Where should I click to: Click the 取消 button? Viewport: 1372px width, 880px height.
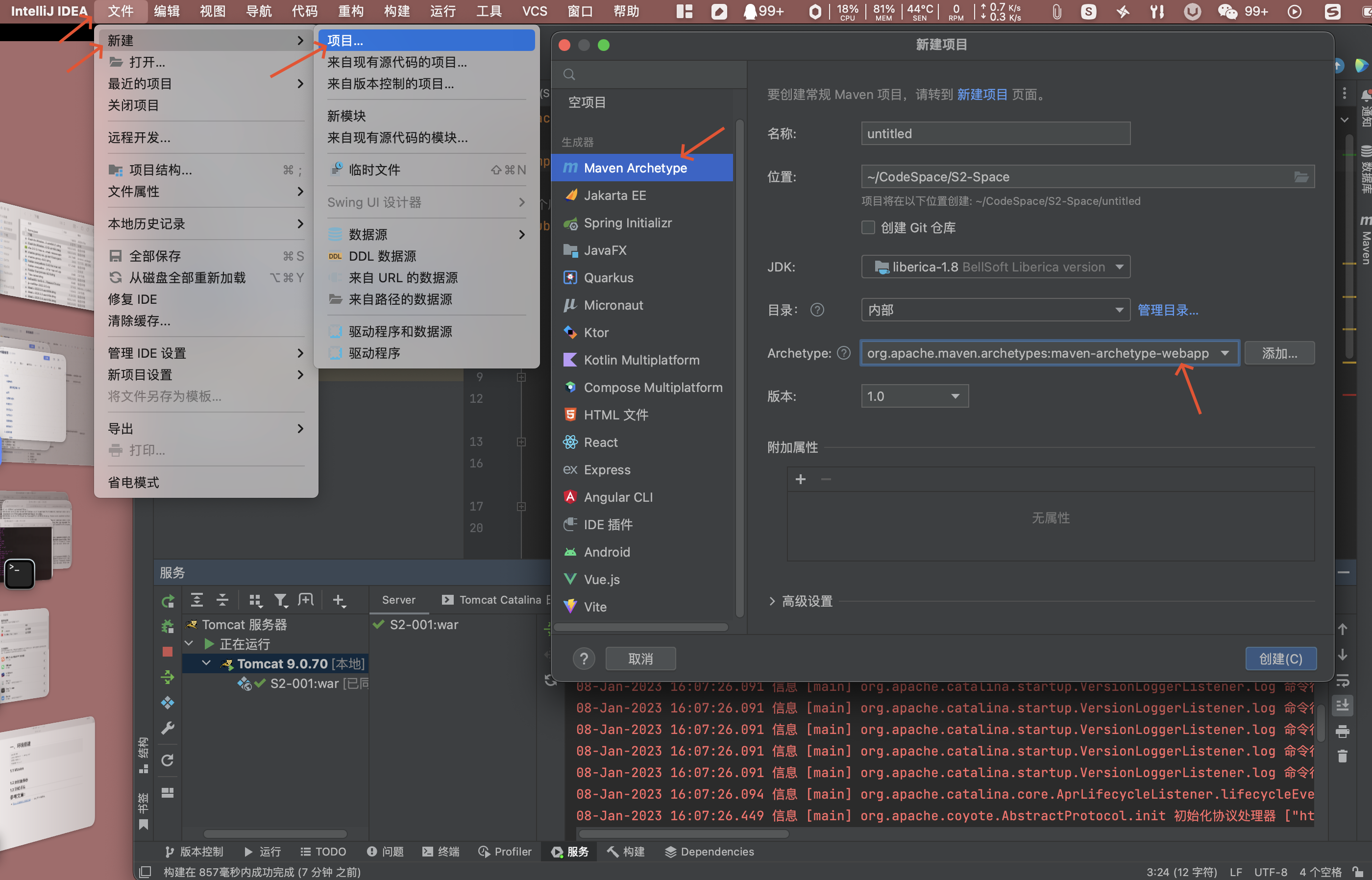(x=640, y=659)
